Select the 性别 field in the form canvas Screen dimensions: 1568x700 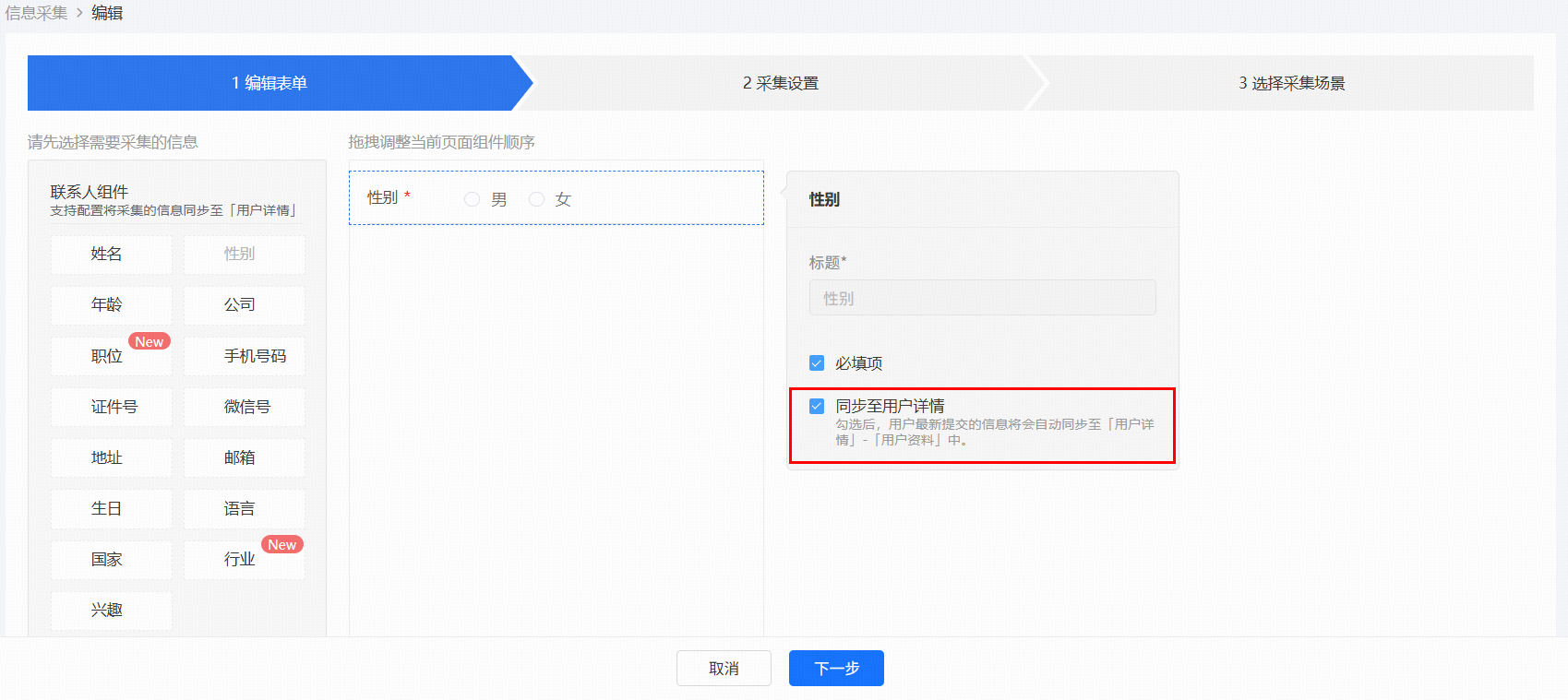[556, 197]
